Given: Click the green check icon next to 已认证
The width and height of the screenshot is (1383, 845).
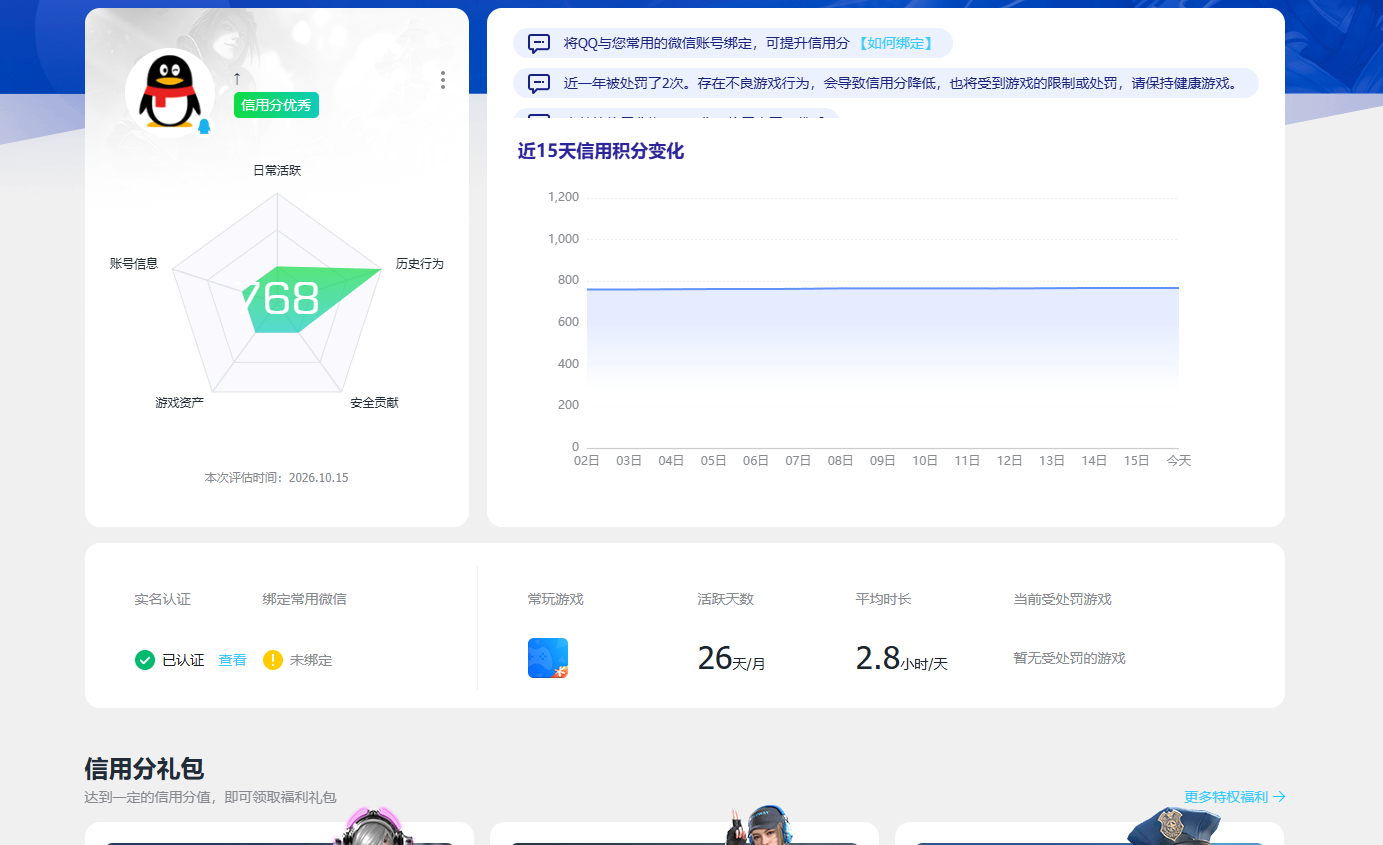Looking at the screenshot, I should (145, 660).
